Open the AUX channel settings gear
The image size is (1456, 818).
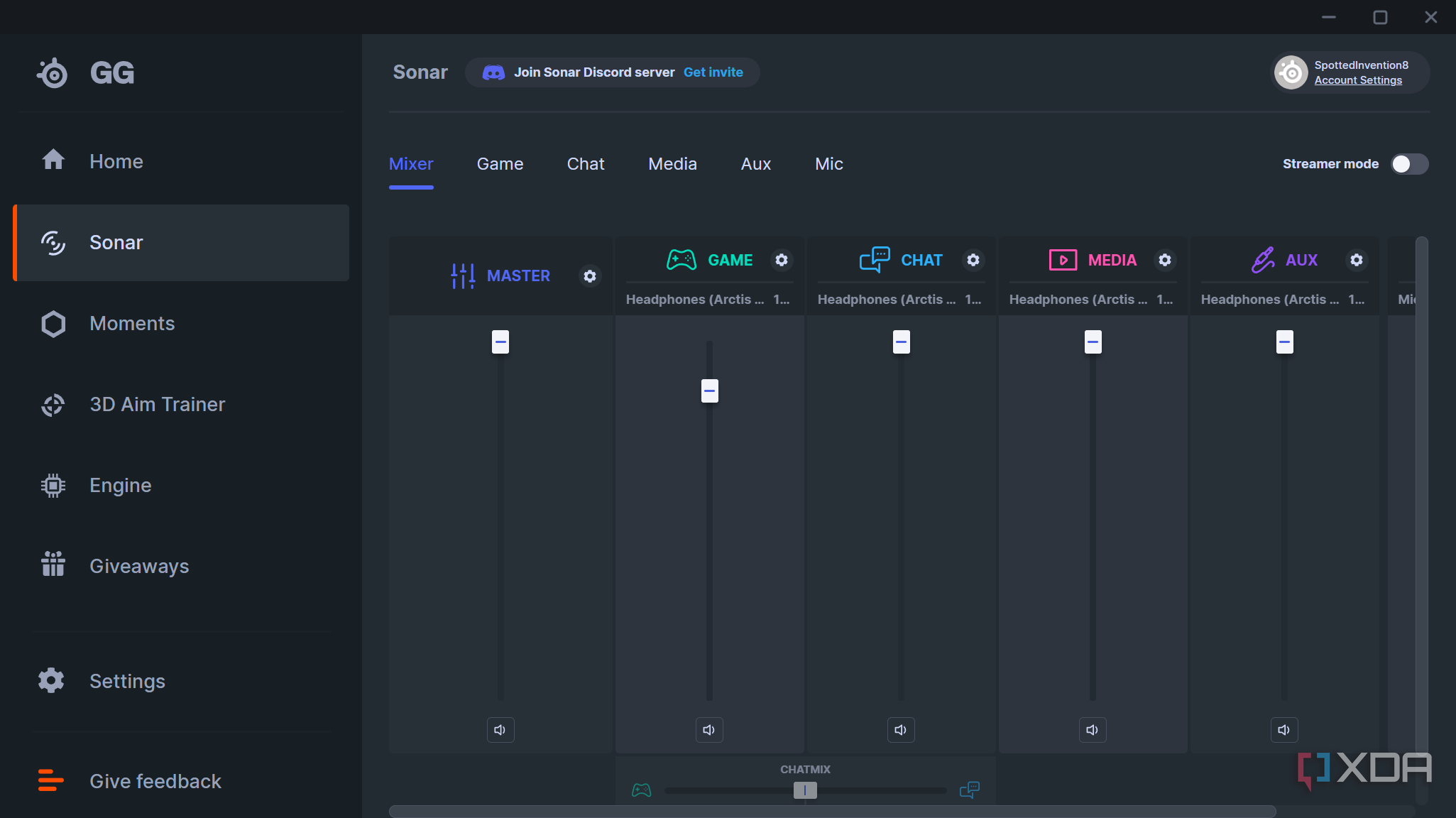pyautogui.click(x=1357, y=260)
